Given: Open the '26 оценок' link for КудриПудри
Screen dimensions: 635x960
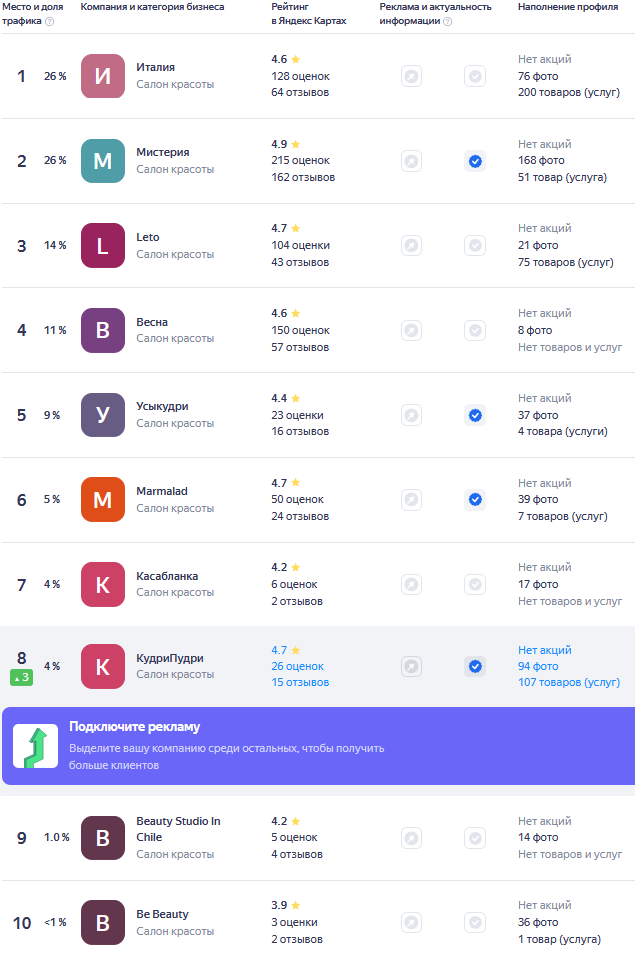Looking at the screenshot, I should coord(298,666).
